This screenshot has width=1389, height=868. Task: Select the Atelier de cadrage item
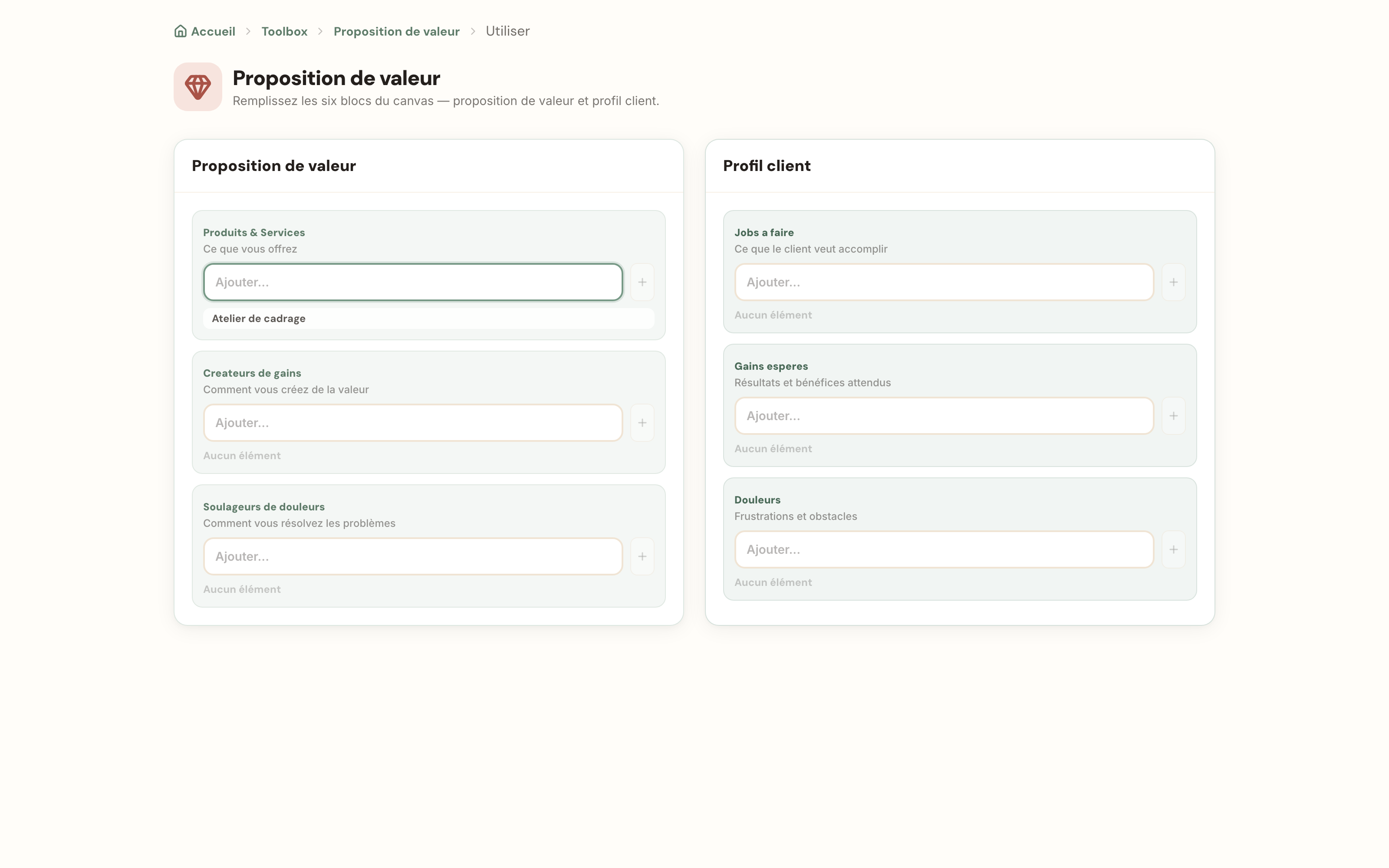(429, 319)
